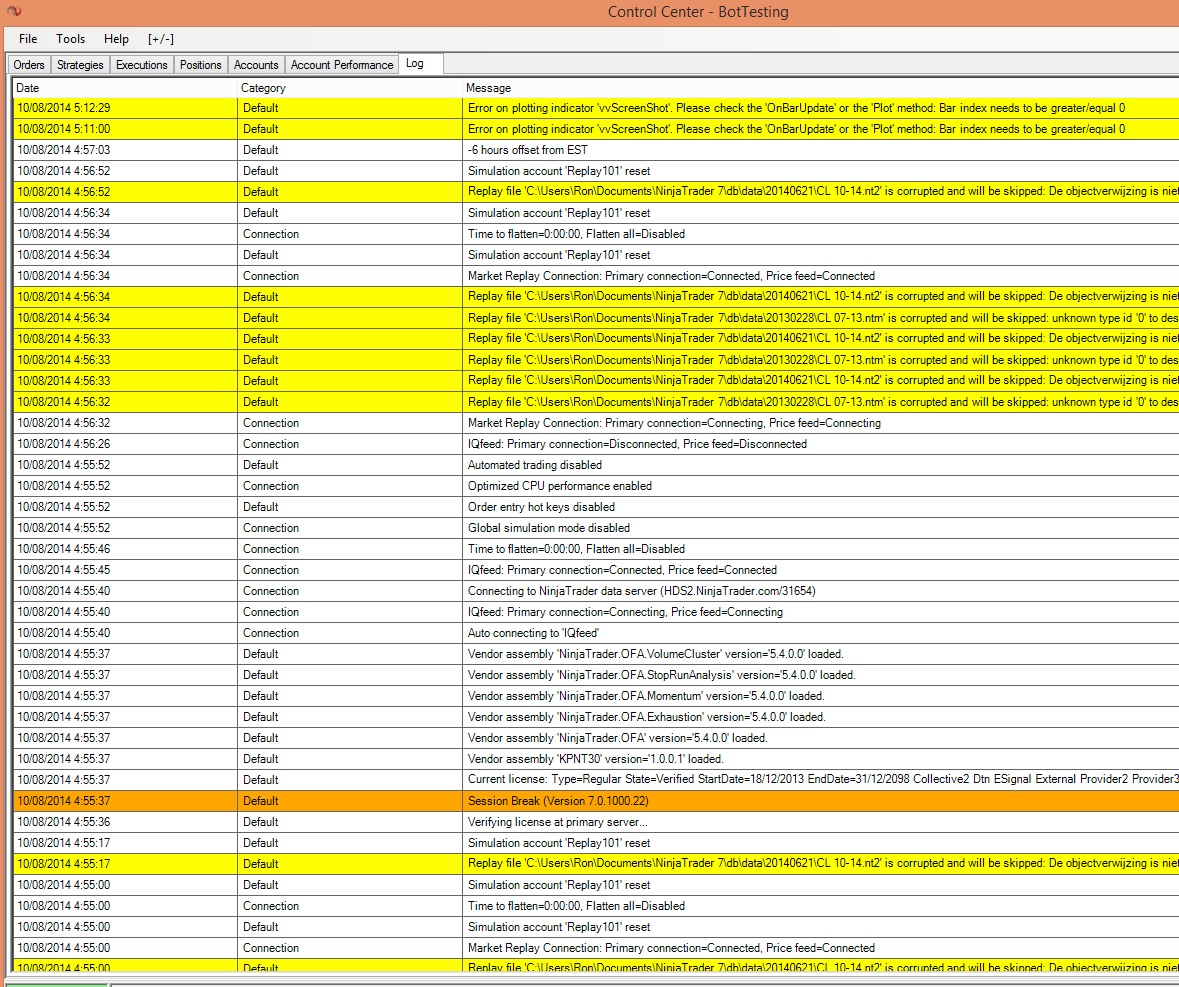Select the '-6 hours offset from EST' row
The width and height of the screenshot is (1179, 987).
pyautogui.click(x=596, y=150)
